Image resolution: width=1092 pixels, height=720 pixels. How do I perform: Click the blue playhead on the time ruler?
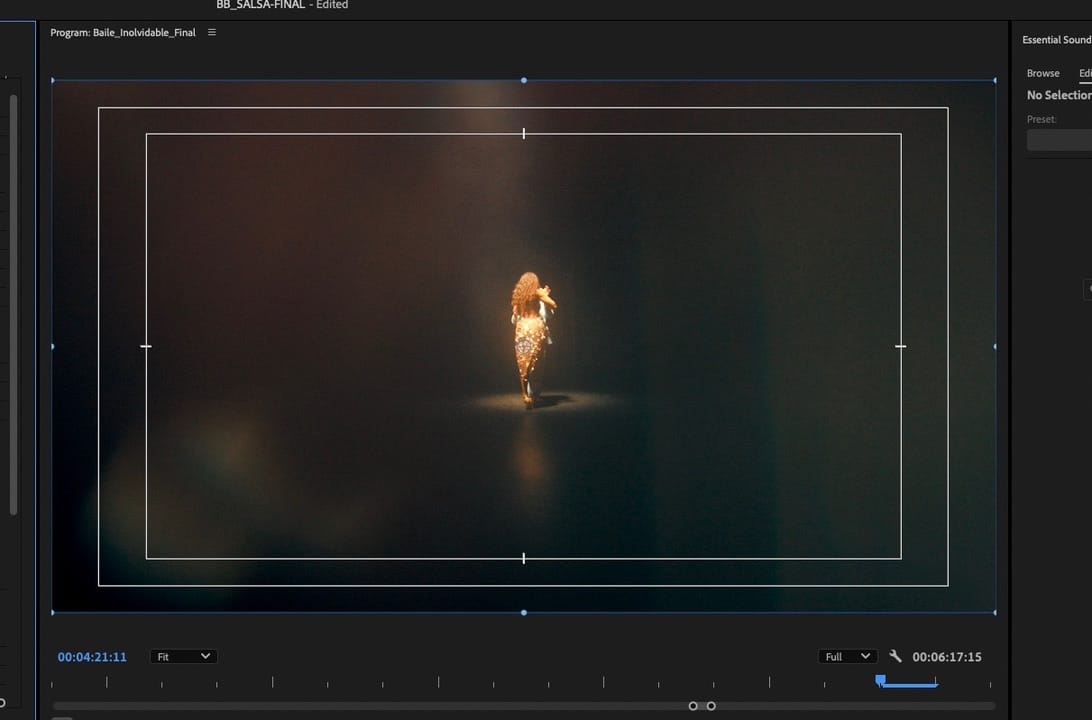(880, 680)
